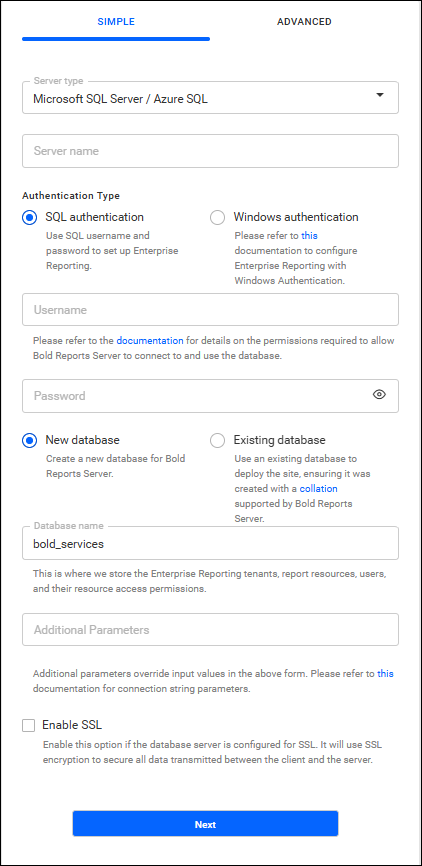Switch to the ADVANCED tab
The height and width of the screenshot is (866, 422).
pyautogui.click(x=304, y=22)
